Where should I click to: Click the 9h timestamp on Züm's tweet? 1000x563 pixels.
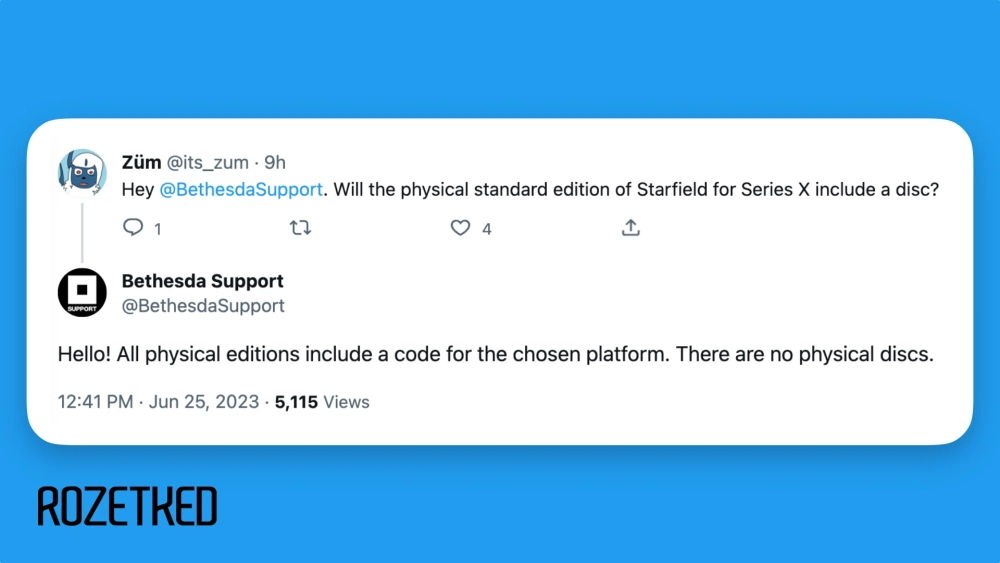pos(275,162)
